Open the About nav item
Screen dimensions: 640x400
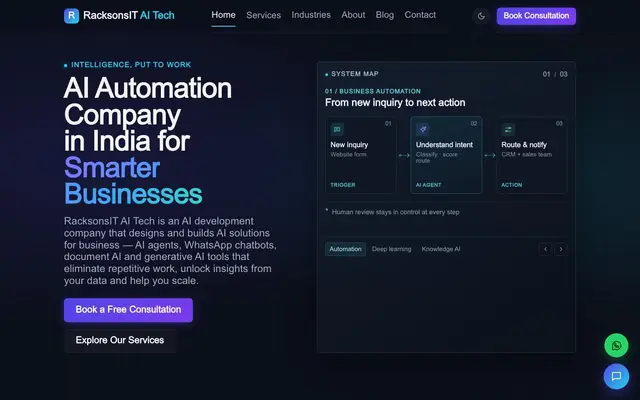click(x=353, y=15)
